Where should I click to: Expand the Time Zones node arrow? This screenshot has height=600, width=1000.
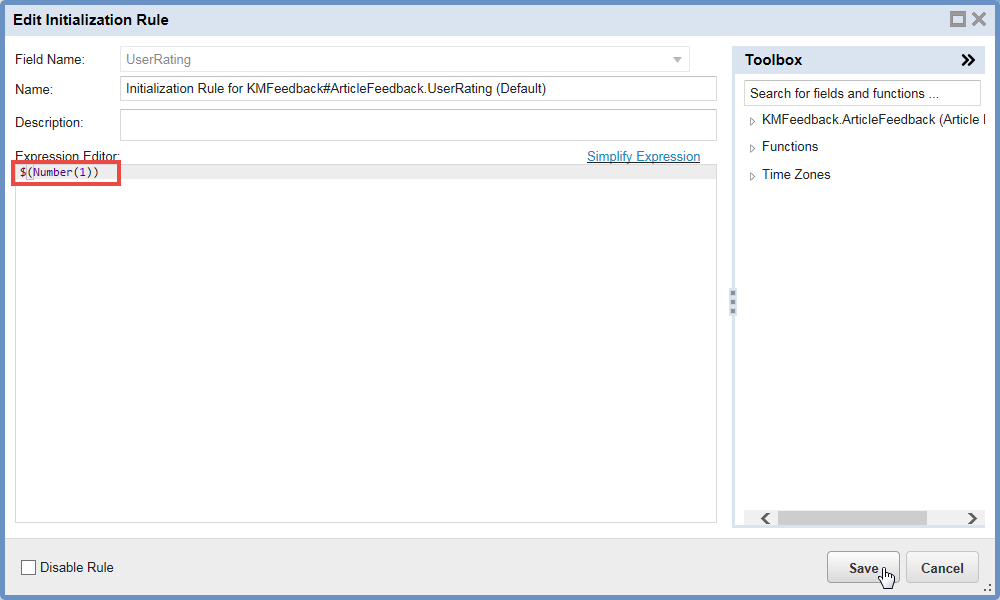click(752, 176)
